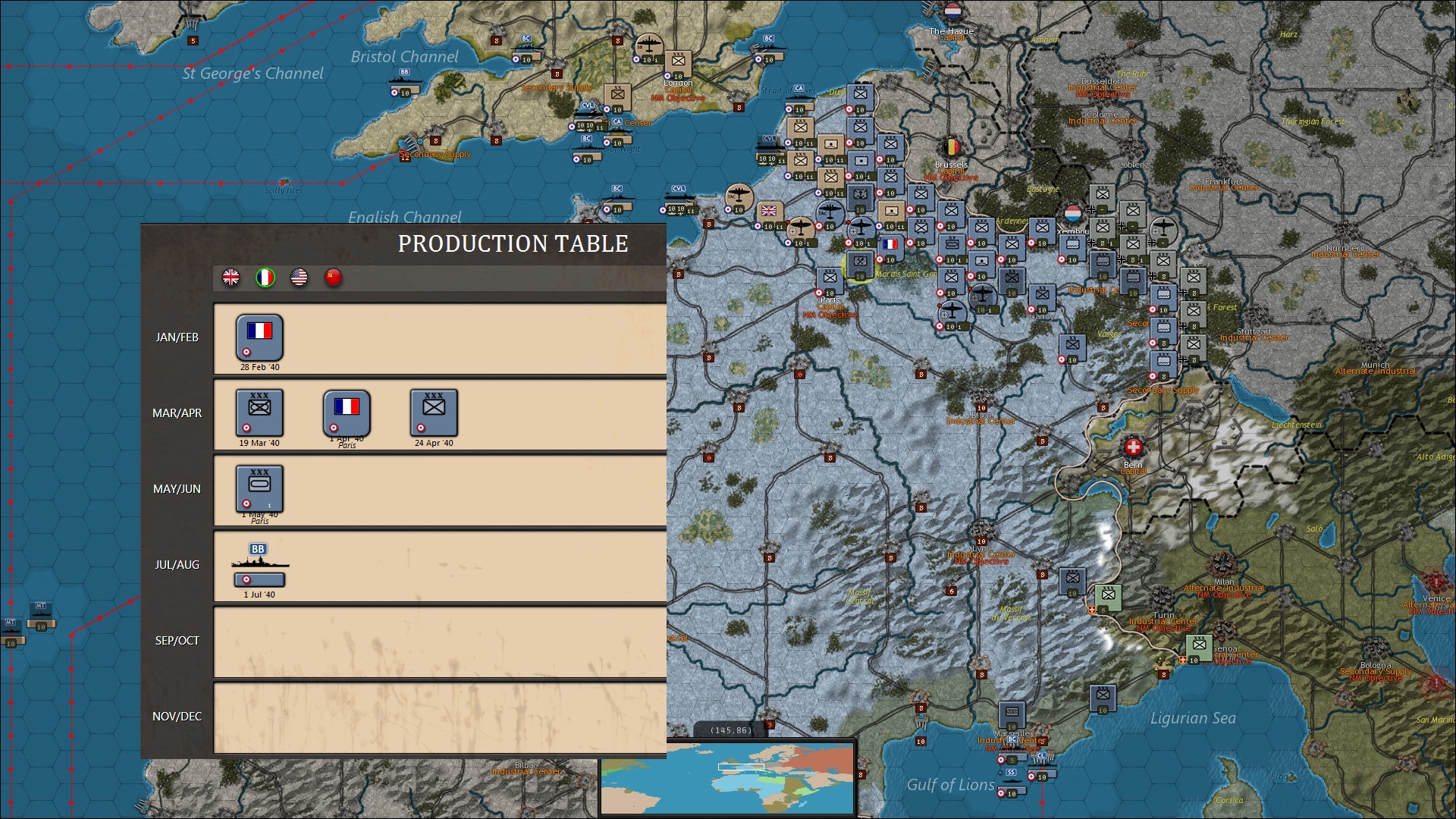Viewport: 1456px width, 819px height.
Task: Click the Frankfurt city label
Action: (1223, 181)
